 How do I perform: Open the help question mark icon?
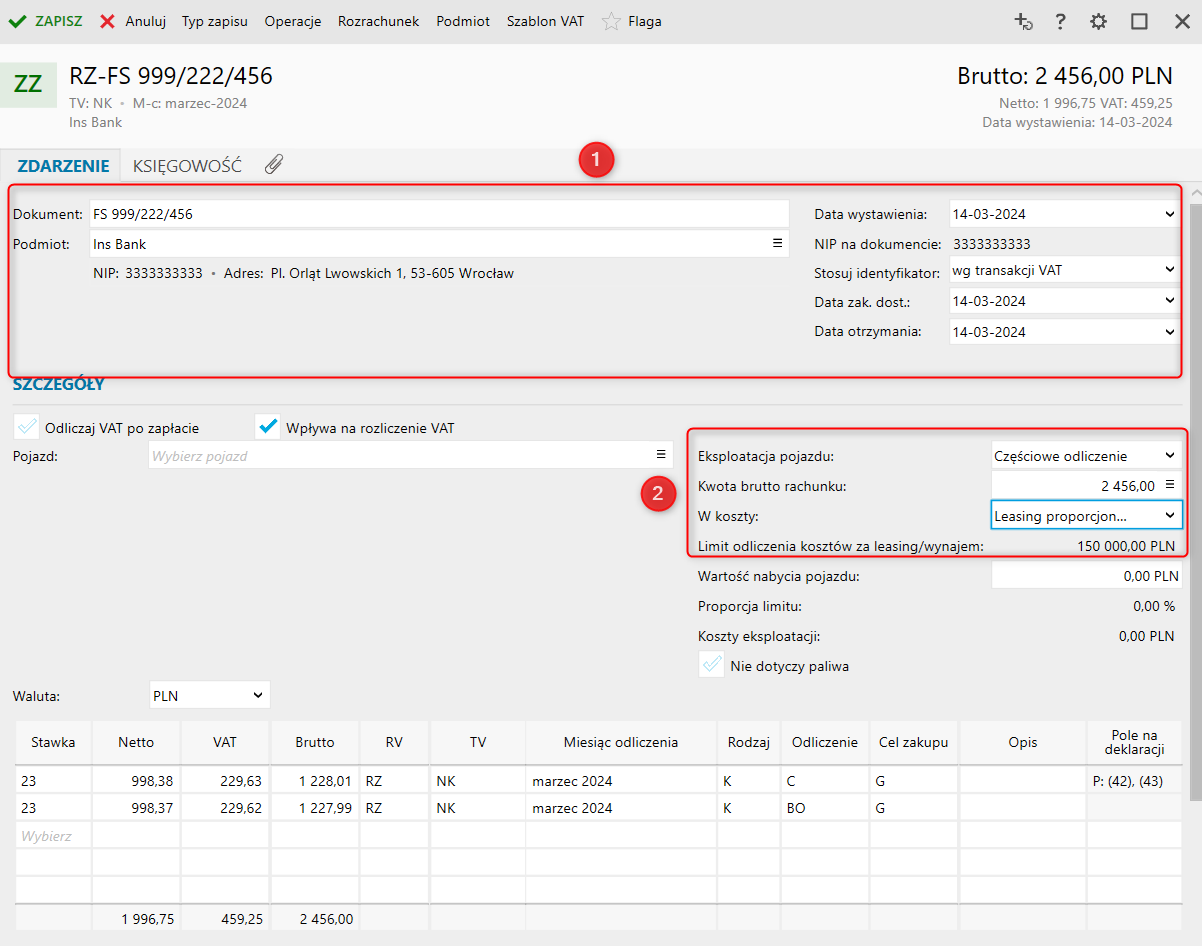1060,21
